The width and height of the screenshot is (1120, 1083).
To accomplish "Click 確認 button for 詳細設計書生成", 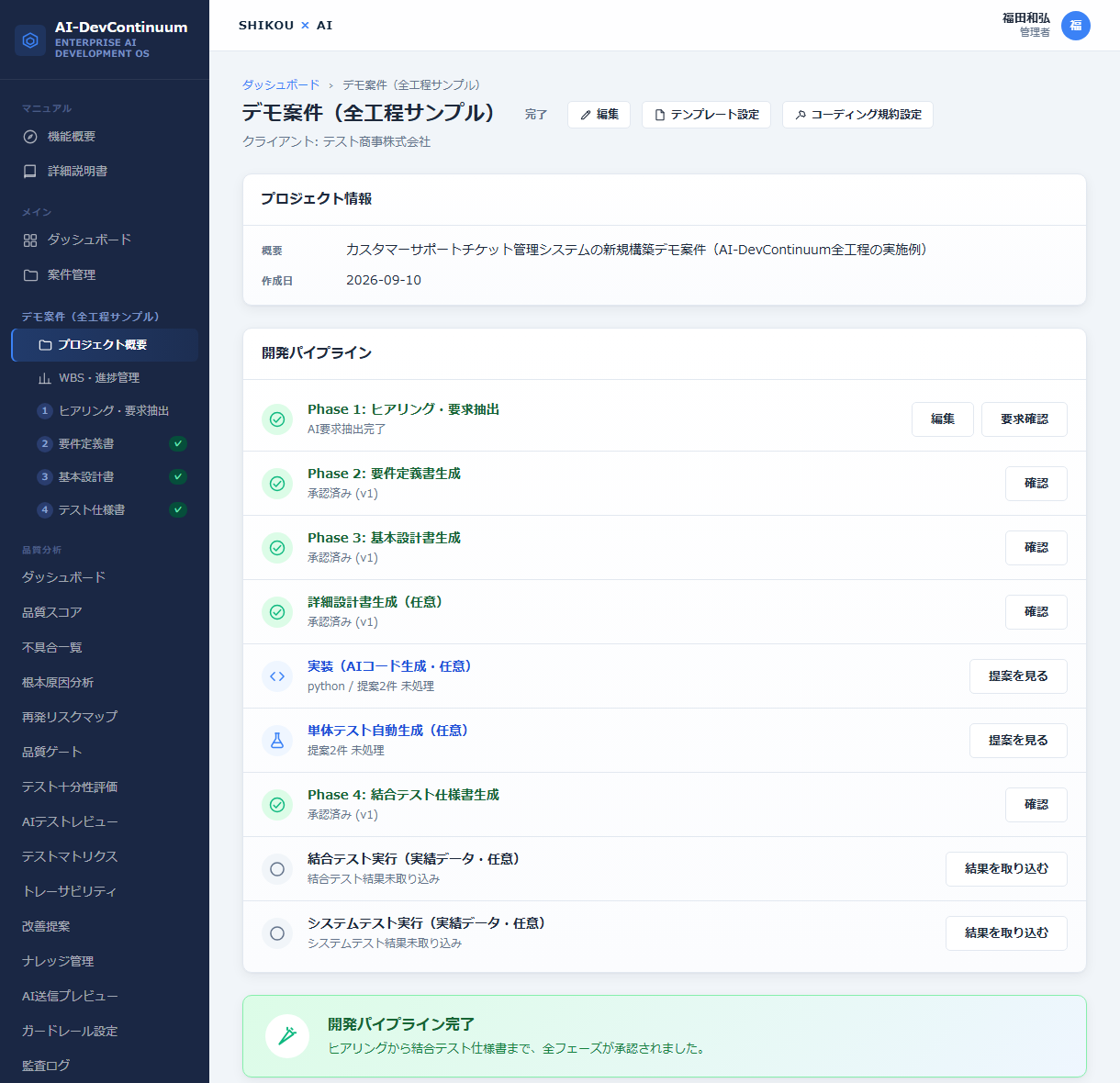I will point(1036,612).
